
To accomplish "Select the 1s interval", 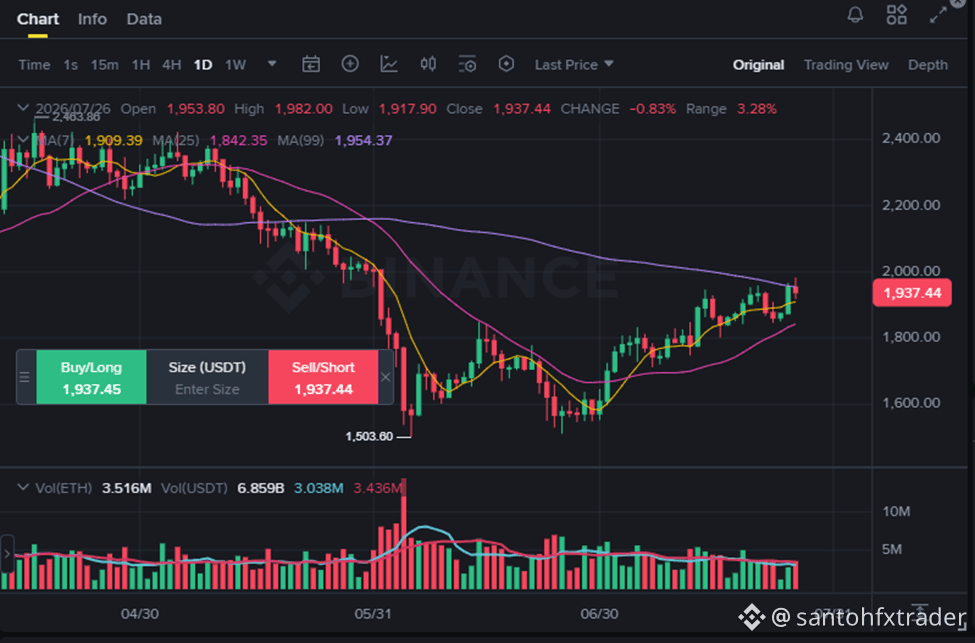I will 70,65.
